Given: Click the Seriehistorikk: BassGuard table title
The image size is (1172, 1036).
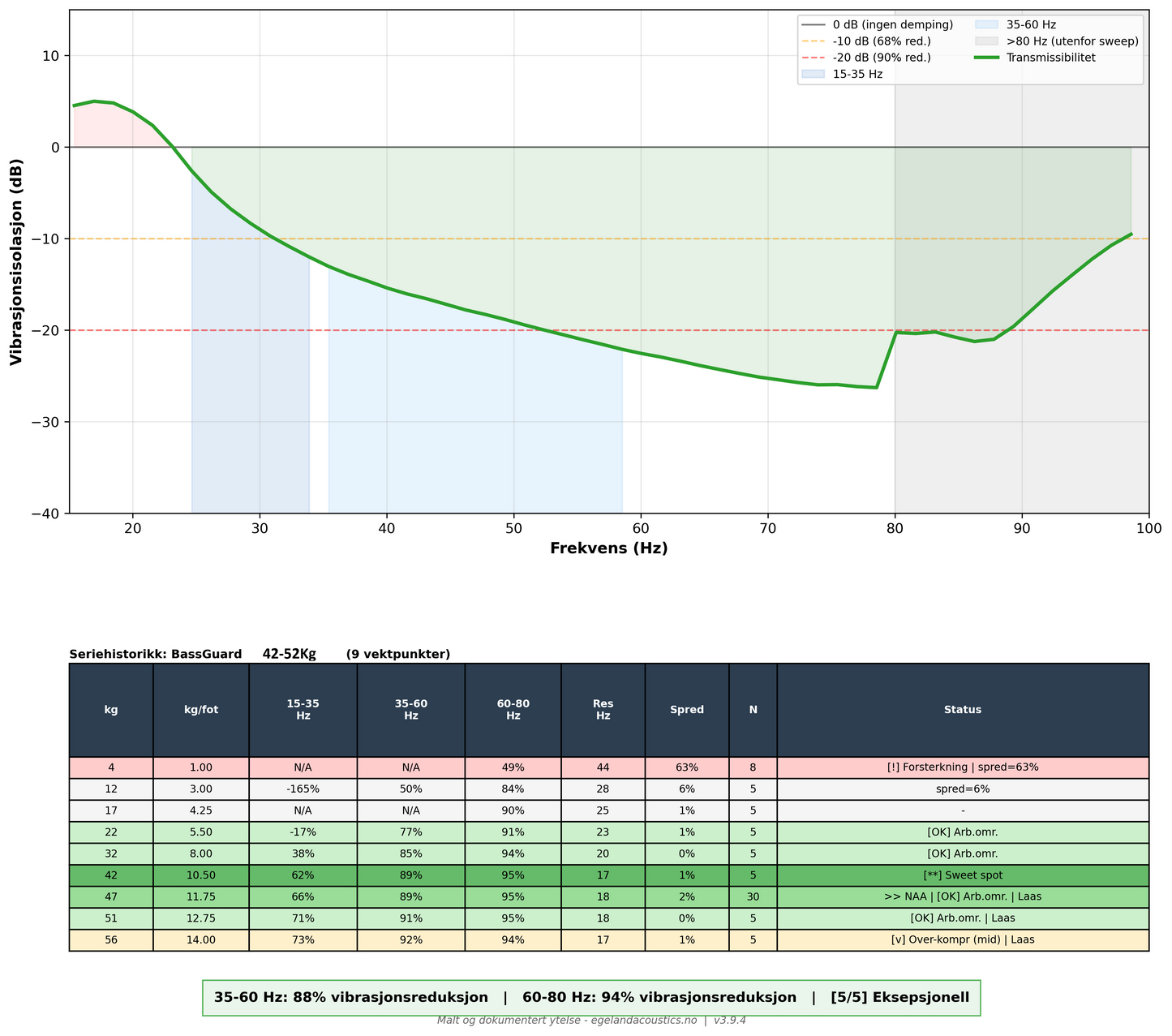Looking at the screenshot, I should pyautogui.click(x=156, y=654).
